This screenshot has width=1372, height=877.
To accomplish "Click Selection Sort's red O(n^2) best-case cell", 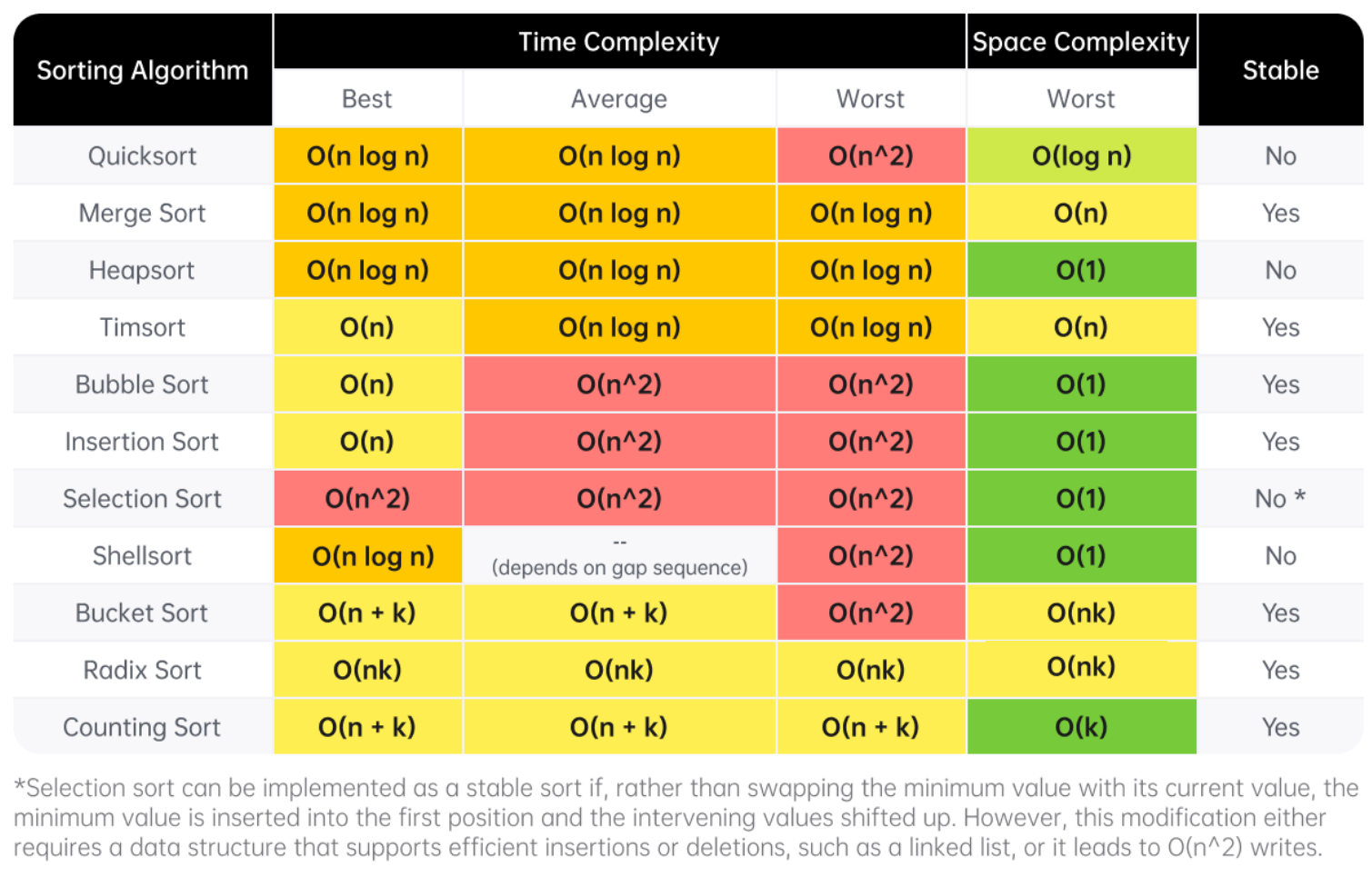I will coord(367,499).
